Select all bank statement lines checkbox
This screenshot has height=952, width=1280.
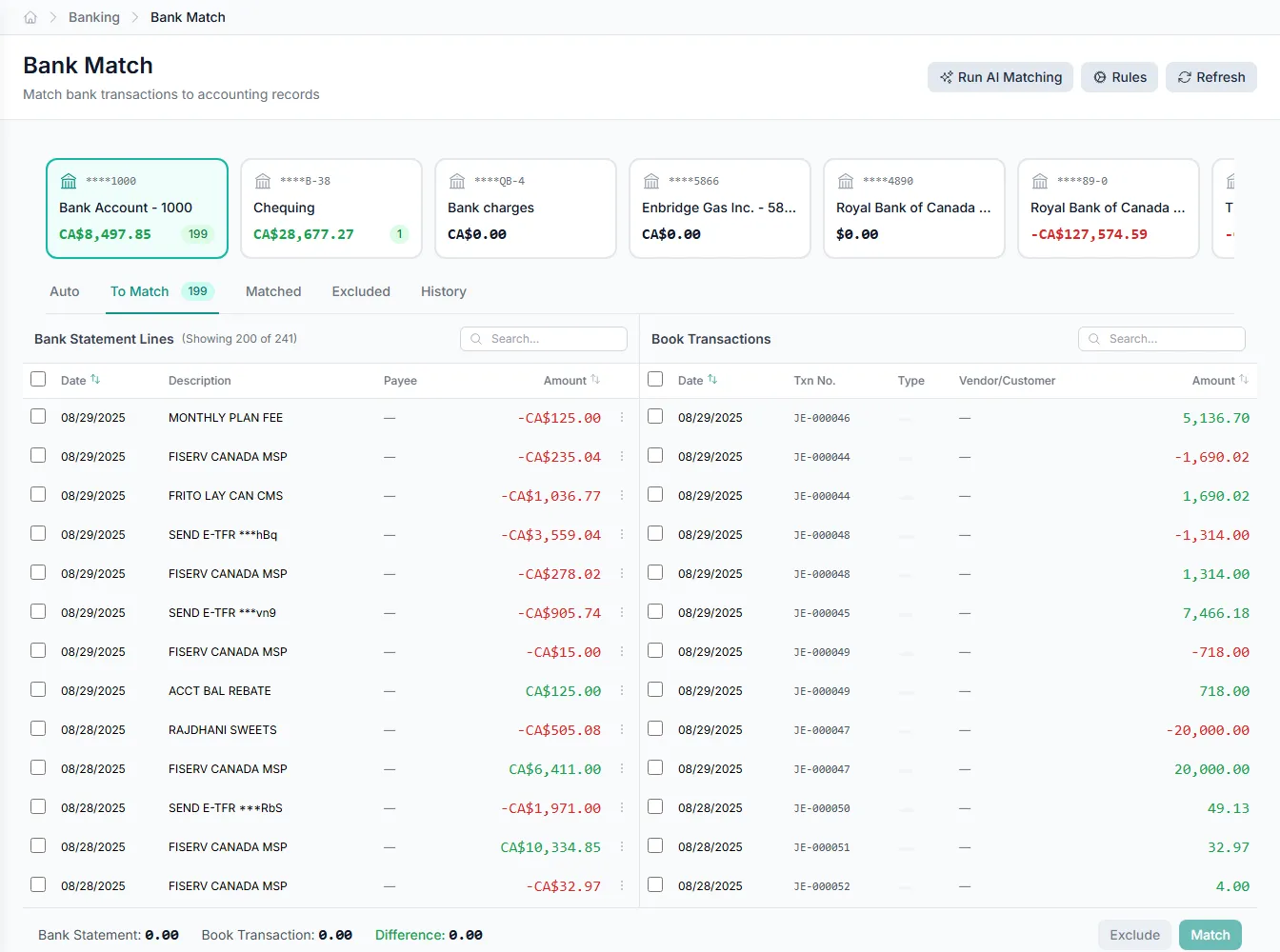click(38, 379)
